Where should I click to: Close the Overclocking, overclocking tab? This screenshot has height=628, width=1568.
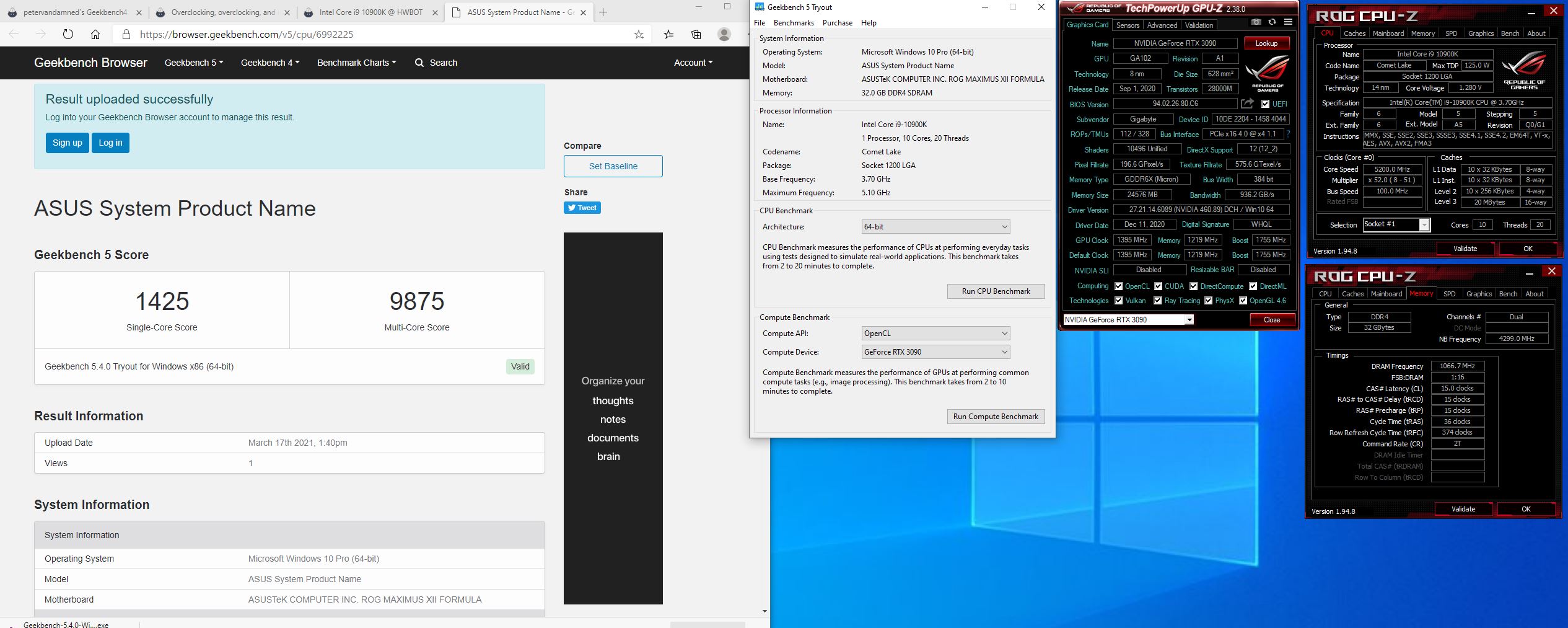point(287,12)
